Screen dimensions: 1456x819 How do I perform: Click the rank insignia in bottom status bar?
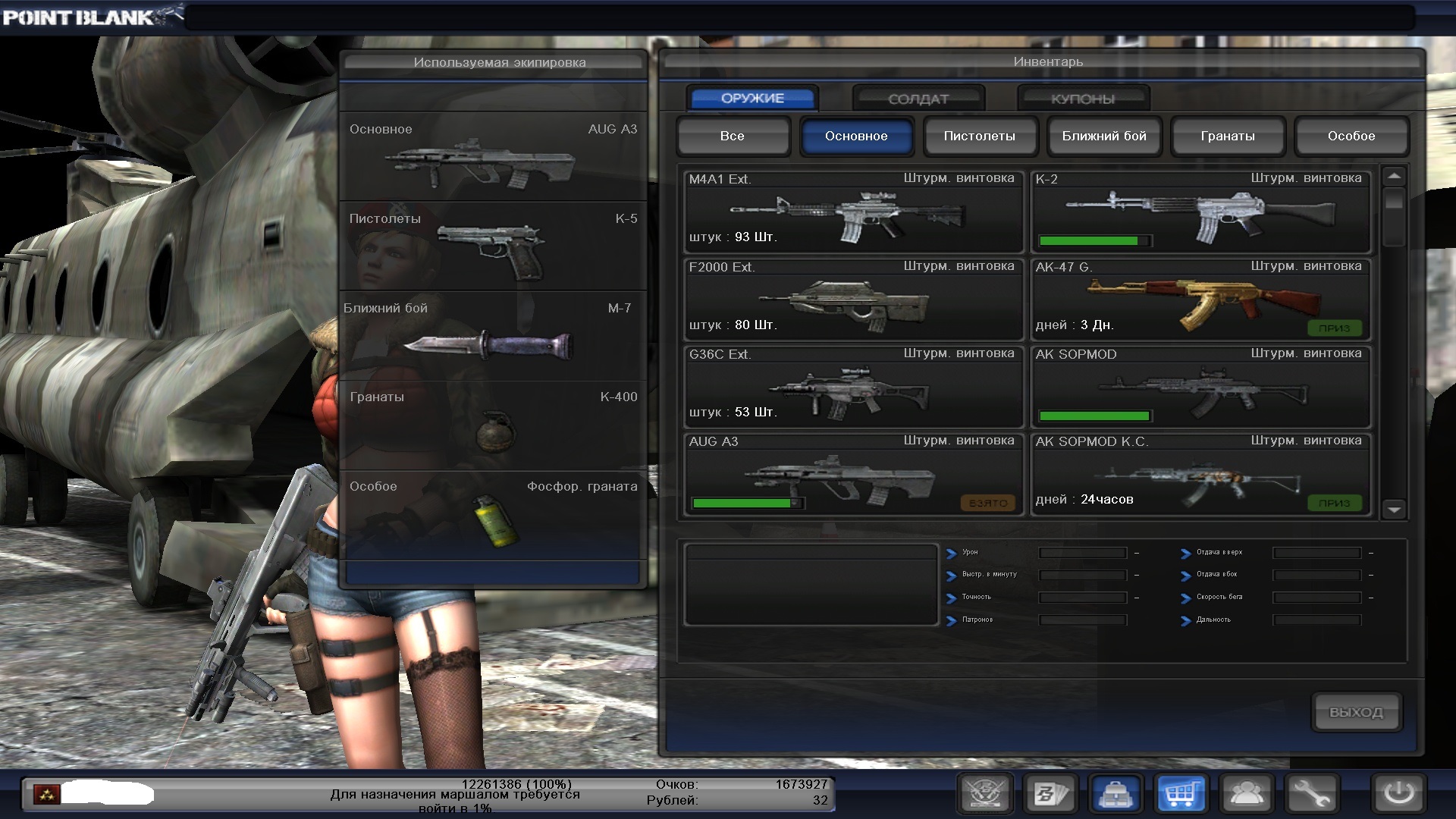click(47, 795)
